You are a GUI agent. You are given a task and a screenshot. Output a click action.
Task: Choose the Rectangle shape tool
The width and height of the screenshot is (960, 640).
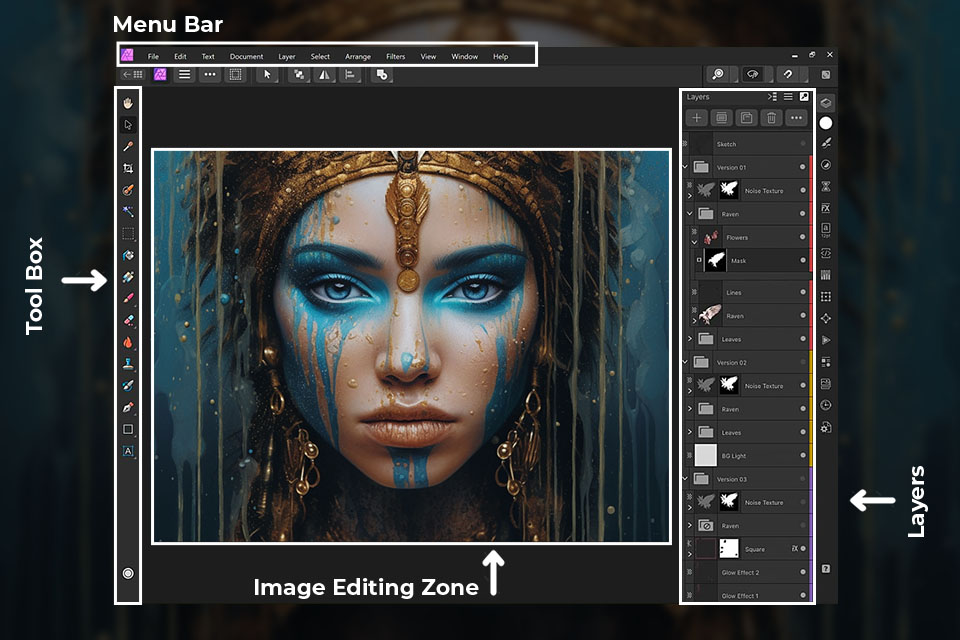128,429
